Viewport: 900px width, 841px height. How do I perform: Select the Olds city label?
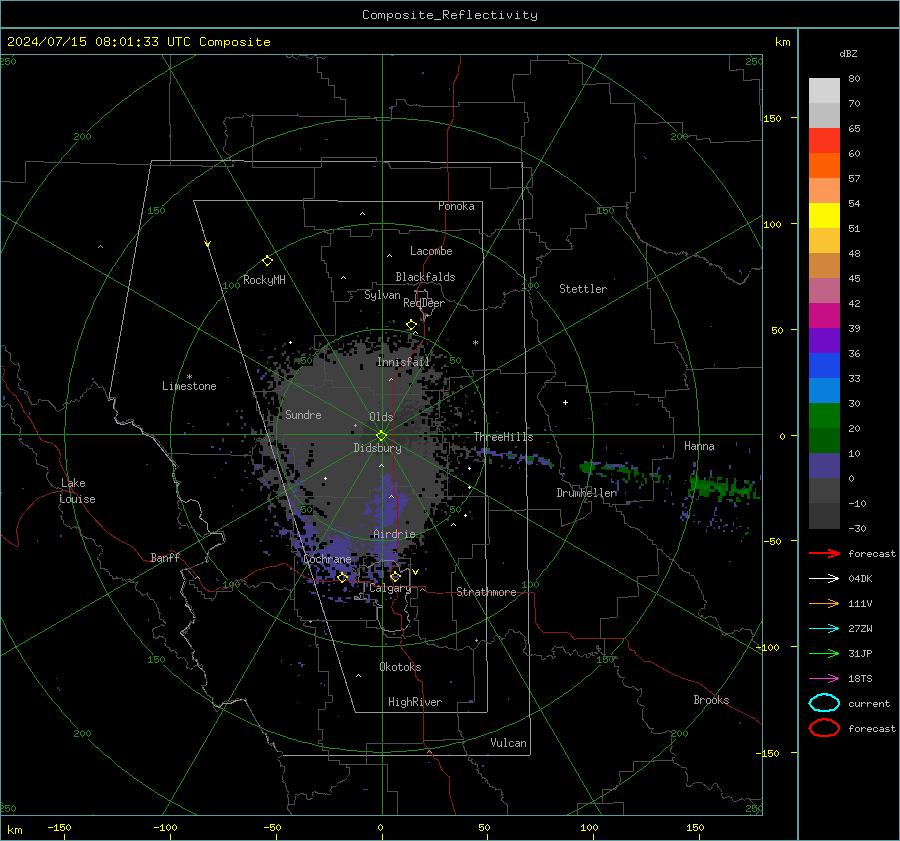click(381, 417)
